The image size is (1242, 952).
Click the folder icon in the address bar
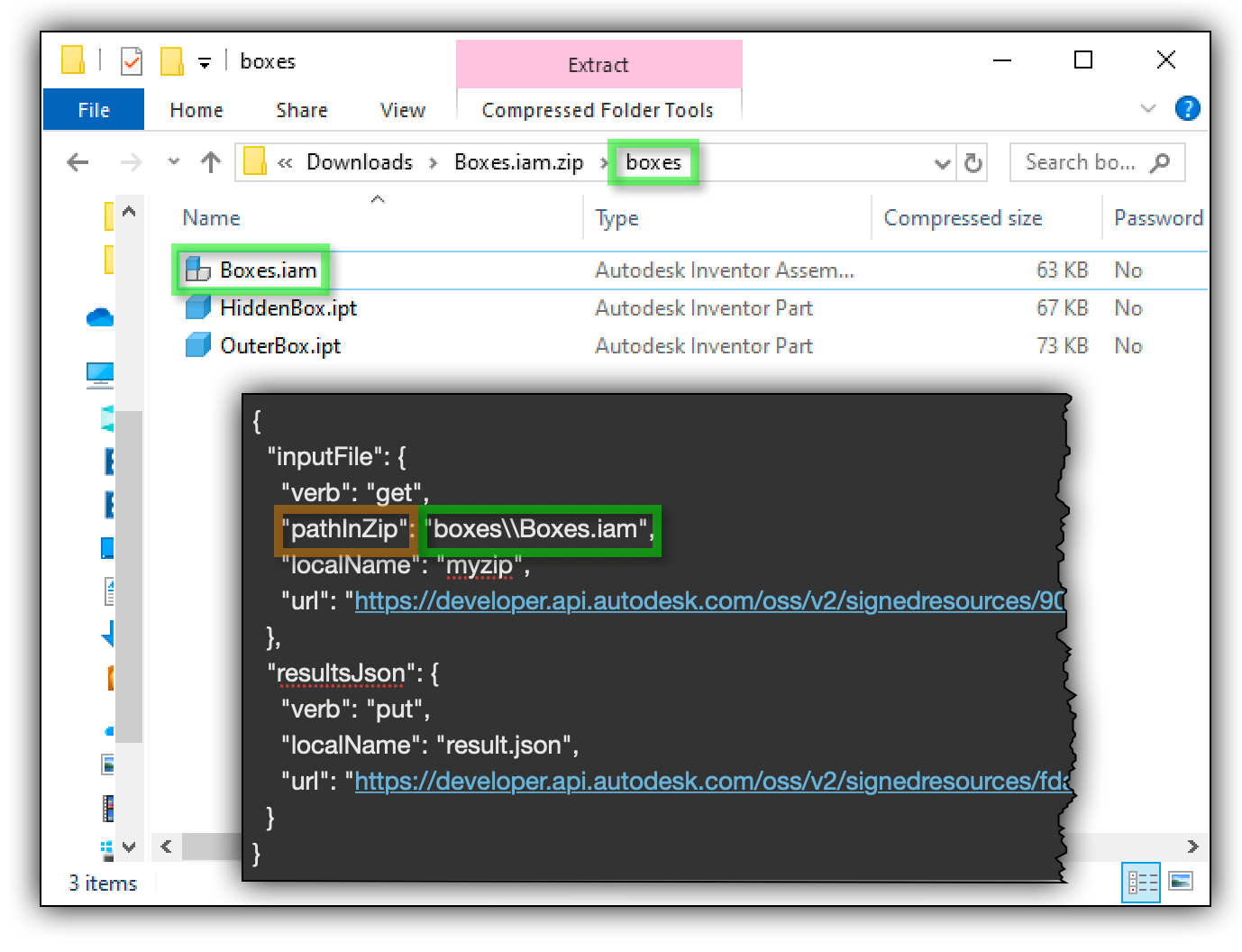255,161
